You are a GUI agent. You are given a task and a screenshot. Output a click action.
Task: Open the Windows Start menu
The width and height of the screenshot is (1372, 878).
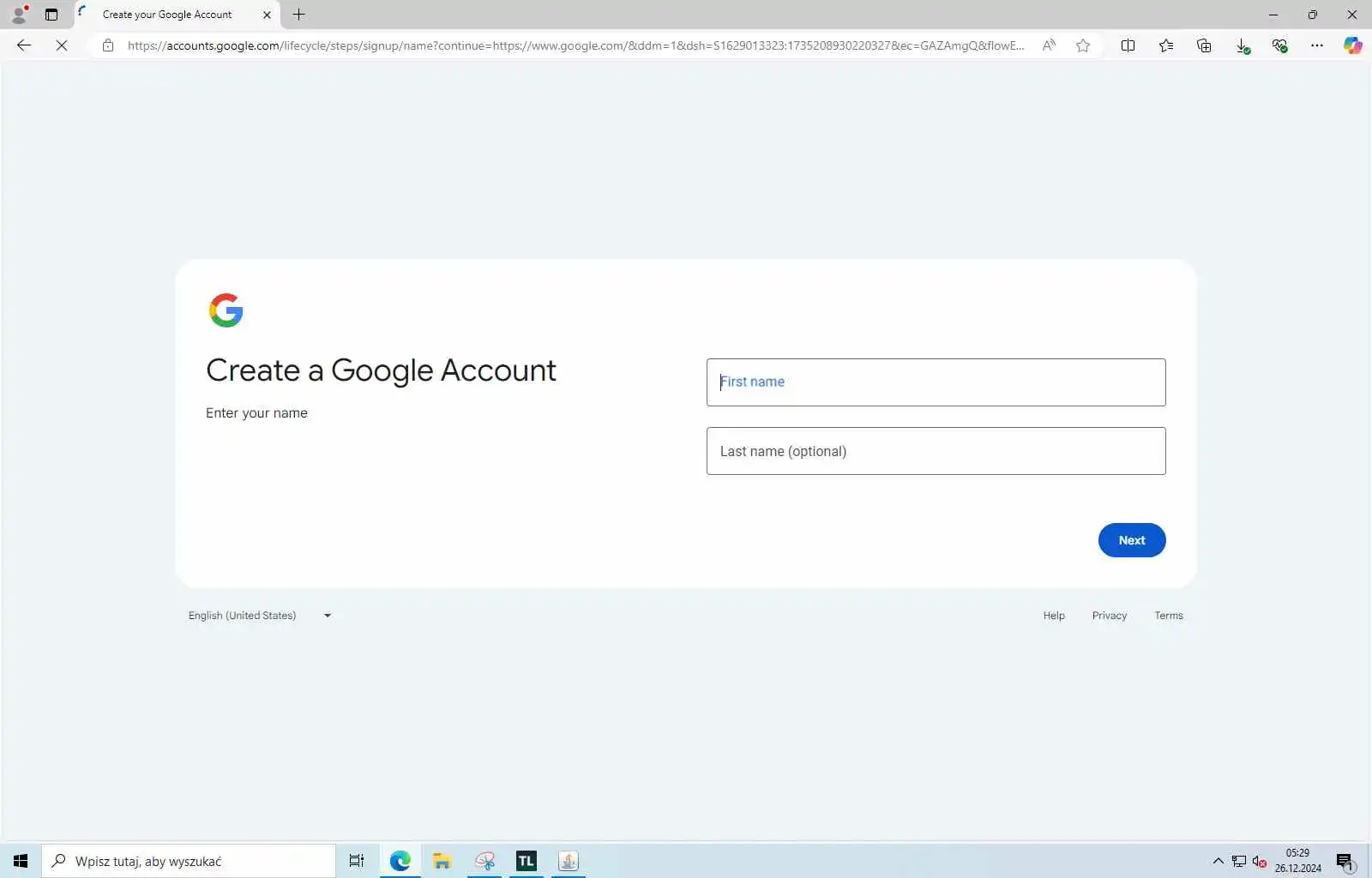21,861
